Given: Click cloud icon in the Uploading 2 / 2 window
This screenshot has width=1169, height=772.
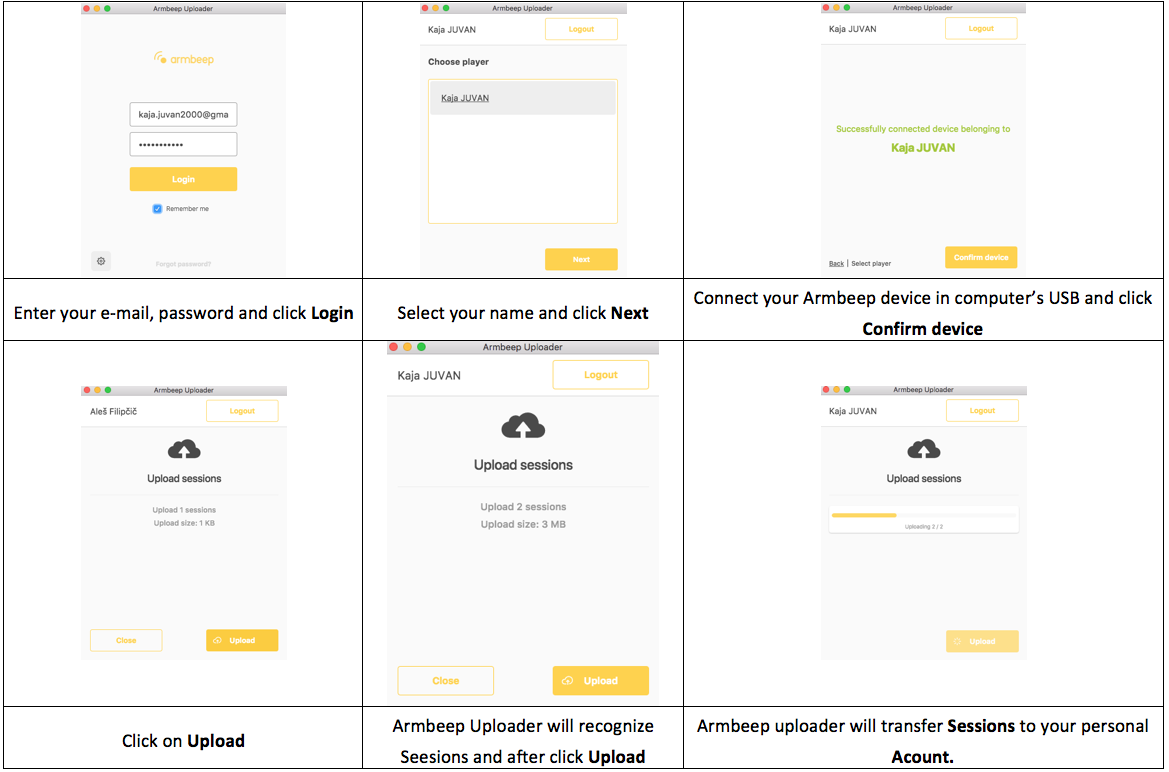Looking at the screenshot, I should pyautogui.click(x=924, y=449).
